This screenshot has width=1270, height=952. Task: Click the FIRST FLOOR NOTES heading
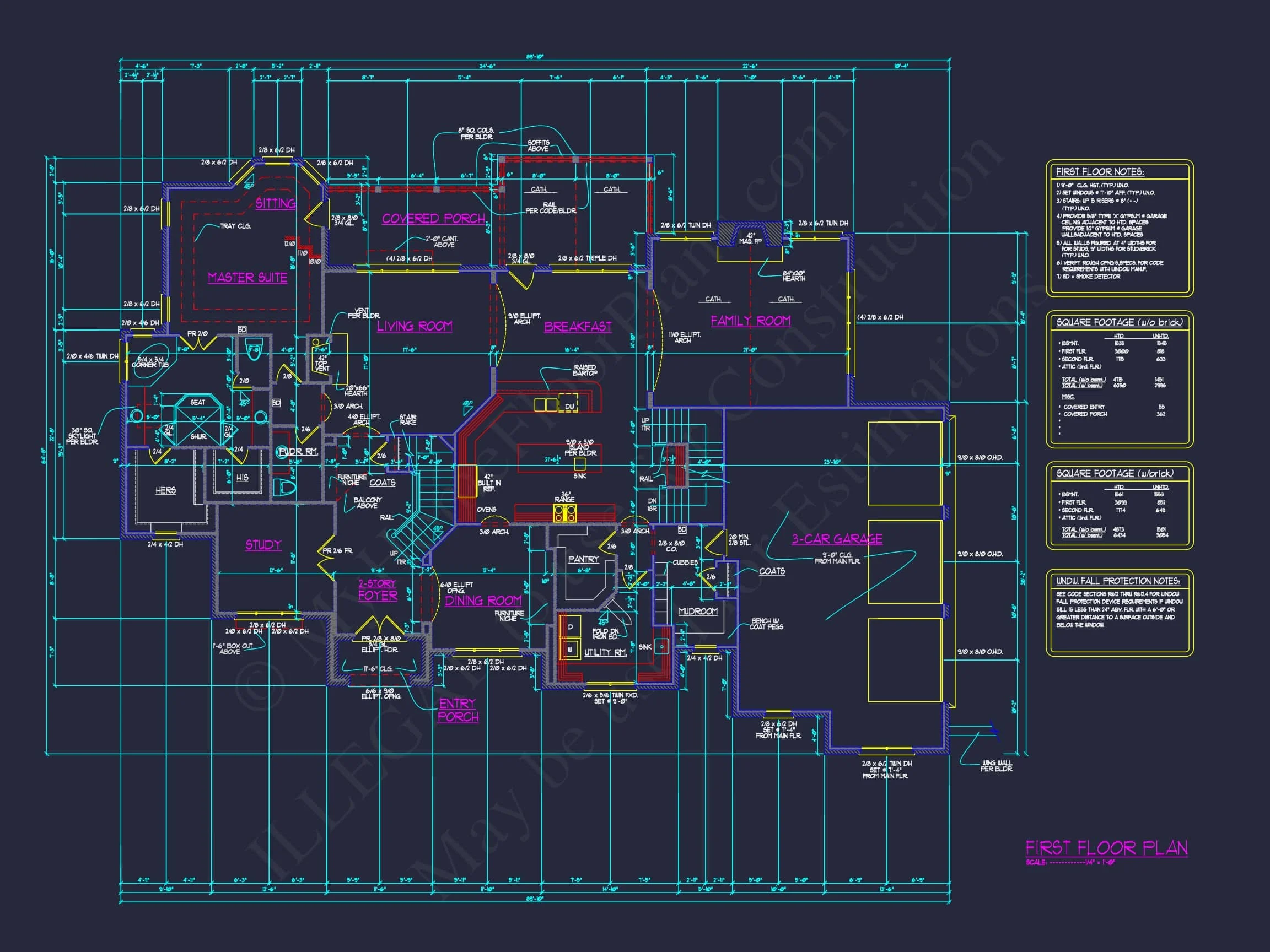1100,171
